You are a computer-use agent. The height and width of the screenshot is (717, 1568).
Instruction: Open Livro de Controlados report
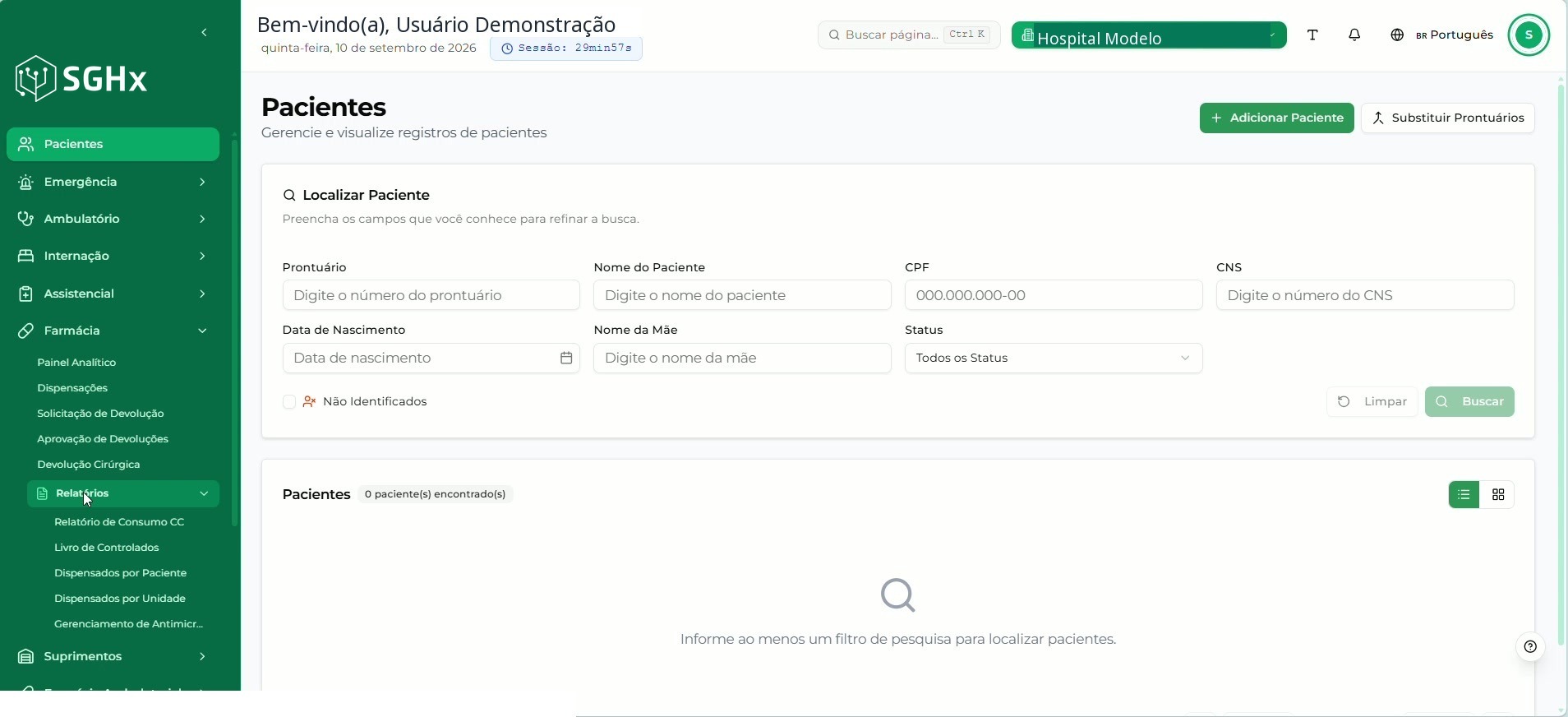[x=107, y=548]
